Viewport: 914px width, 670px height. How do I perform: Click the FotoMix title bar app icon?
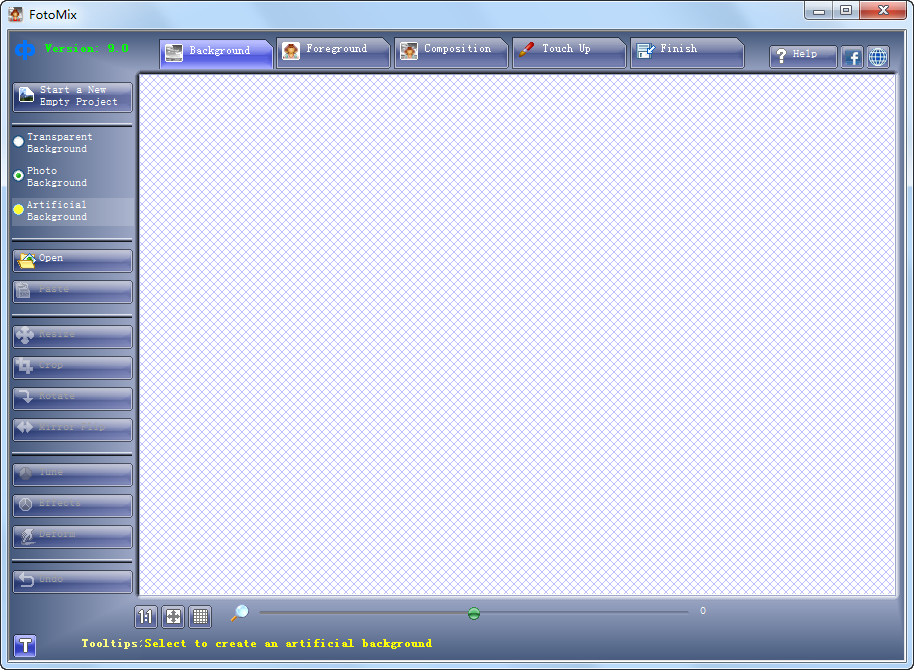[16, 14]
